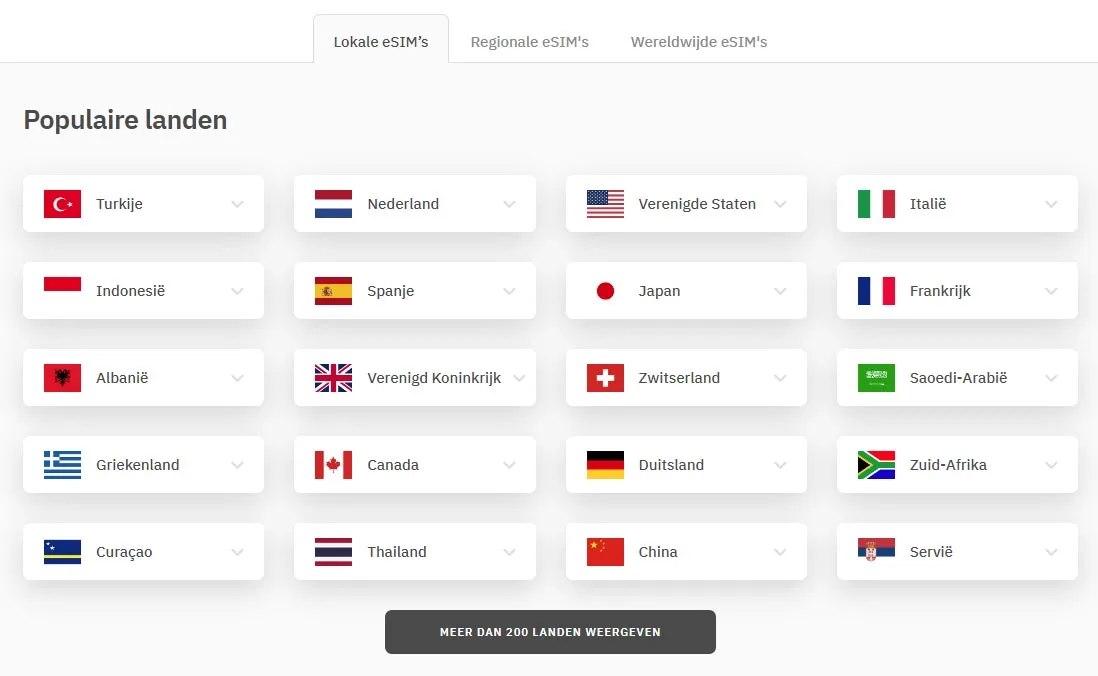
Task: Open the Wereldwijde eSIM's tab
Action: click(x=699, y=42)
